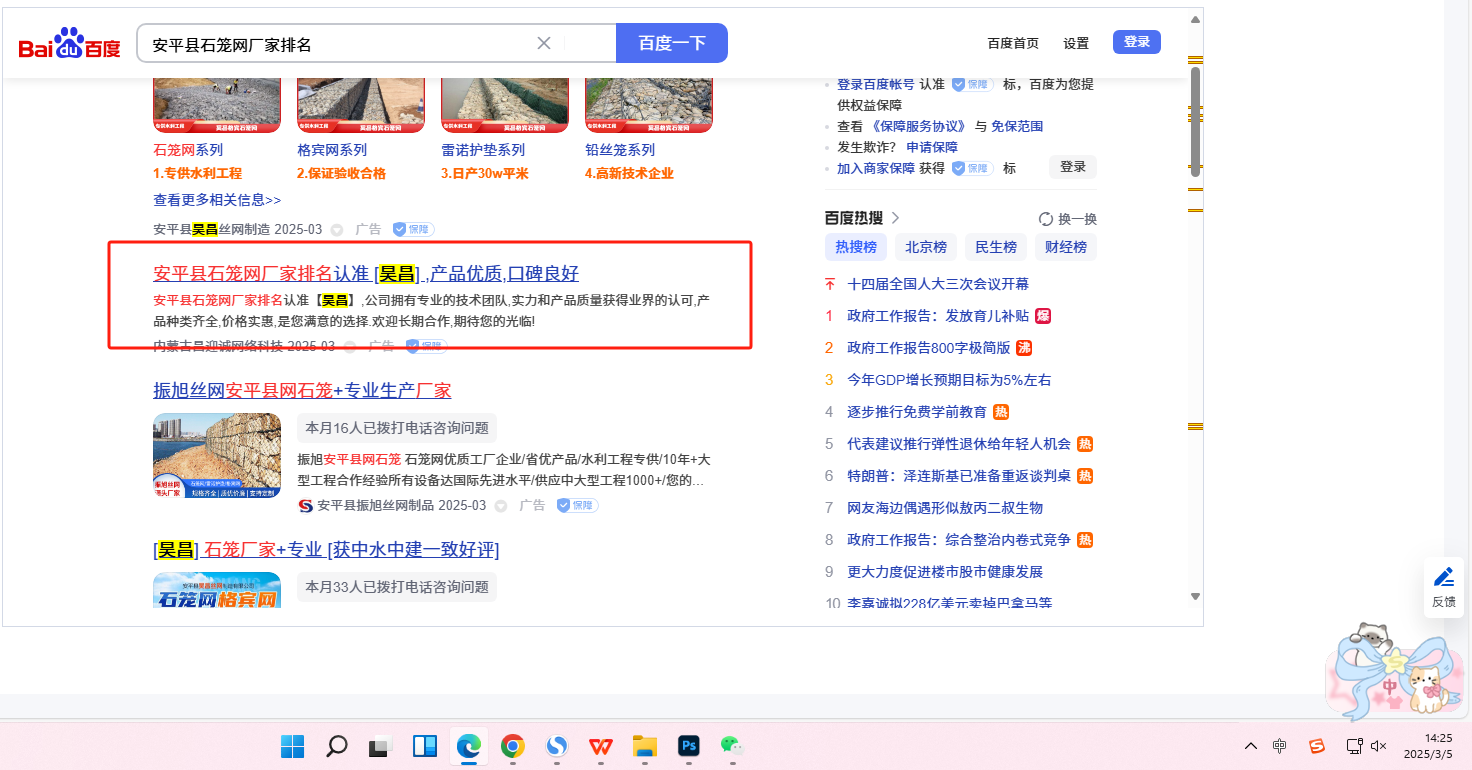1472x770 pixels.
Task: Open the 铅丝笼系列 link
Action: [x=620, y=150]
